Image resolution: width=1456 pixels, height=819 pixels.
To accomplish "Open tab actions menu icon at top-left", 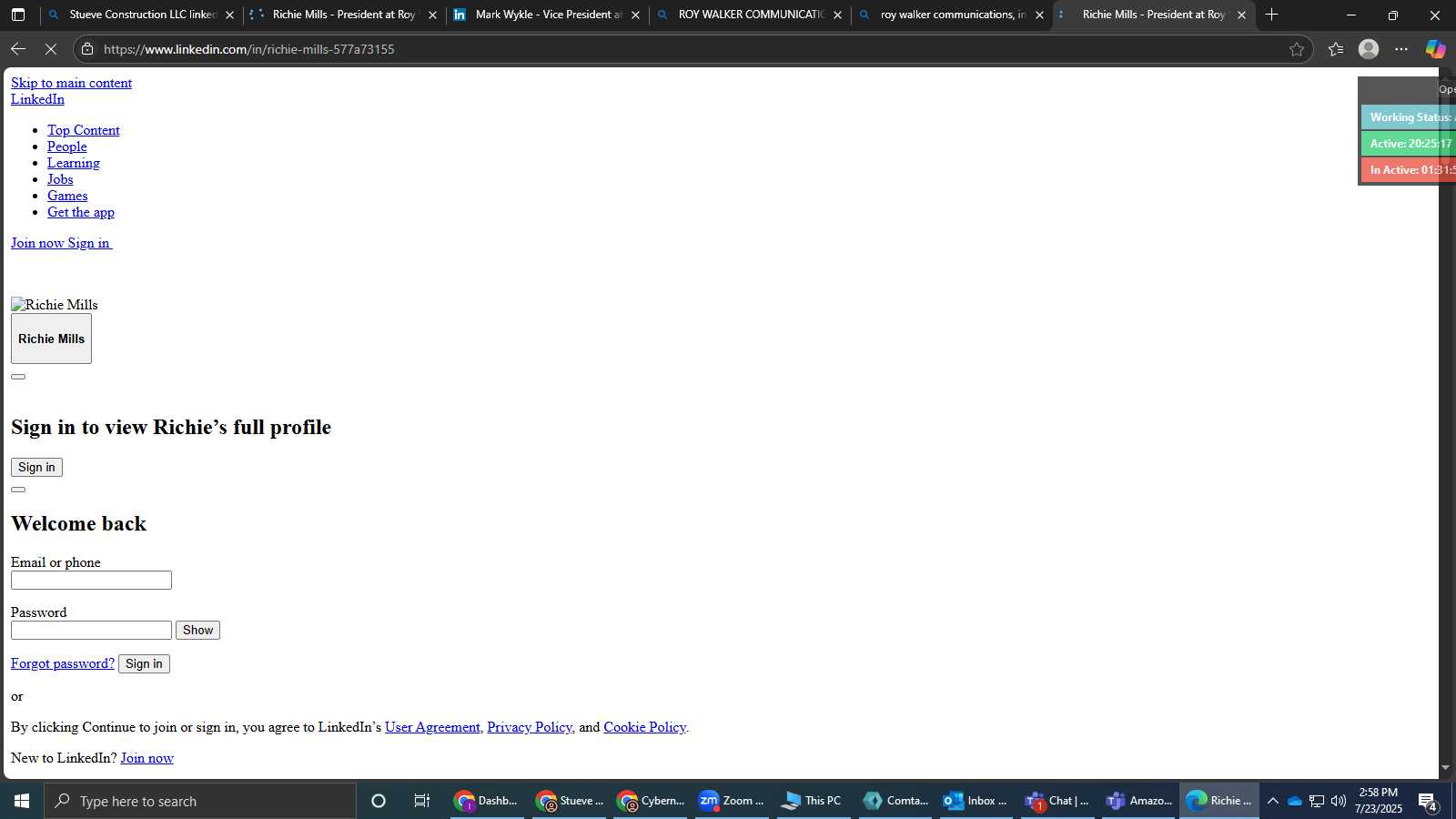I will coord(18,15).
